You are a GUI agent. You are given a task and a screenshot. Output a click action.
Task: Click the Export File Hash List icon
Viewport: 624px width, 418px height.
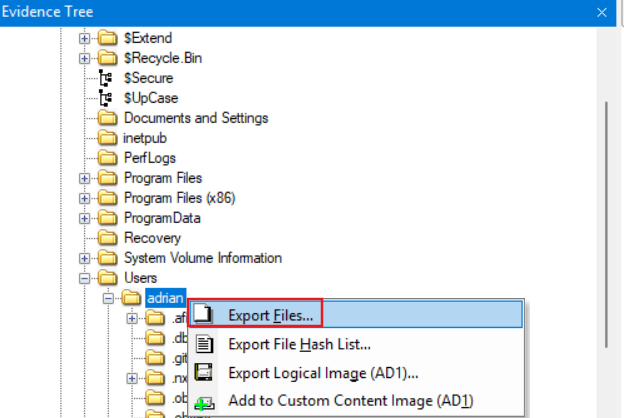(x=204, y=345)
